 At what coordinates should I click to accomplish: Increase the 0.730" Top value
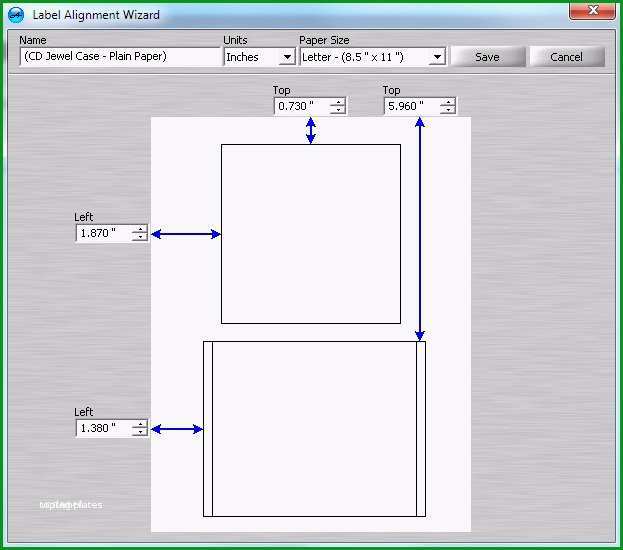click(339, 102)
